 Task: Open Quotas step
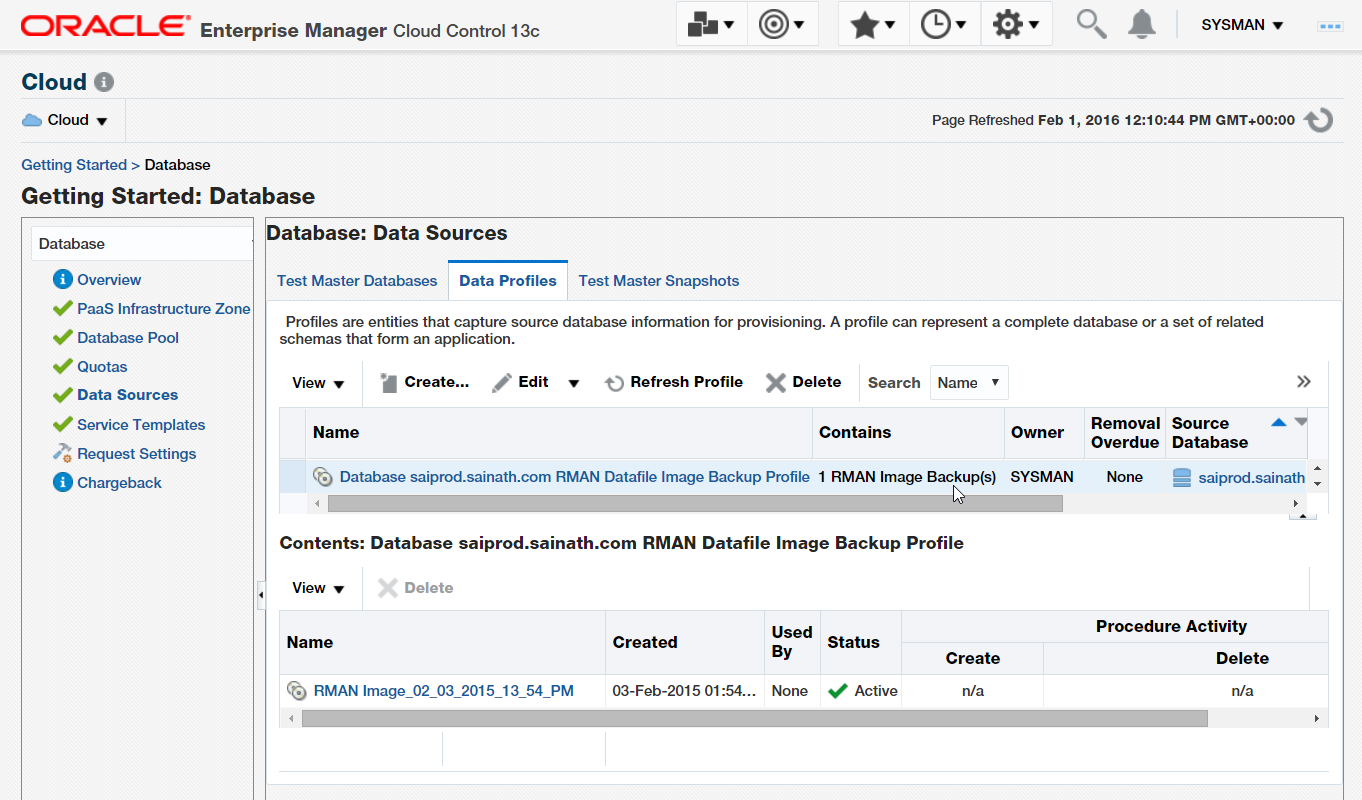click(x=102, y=367)
